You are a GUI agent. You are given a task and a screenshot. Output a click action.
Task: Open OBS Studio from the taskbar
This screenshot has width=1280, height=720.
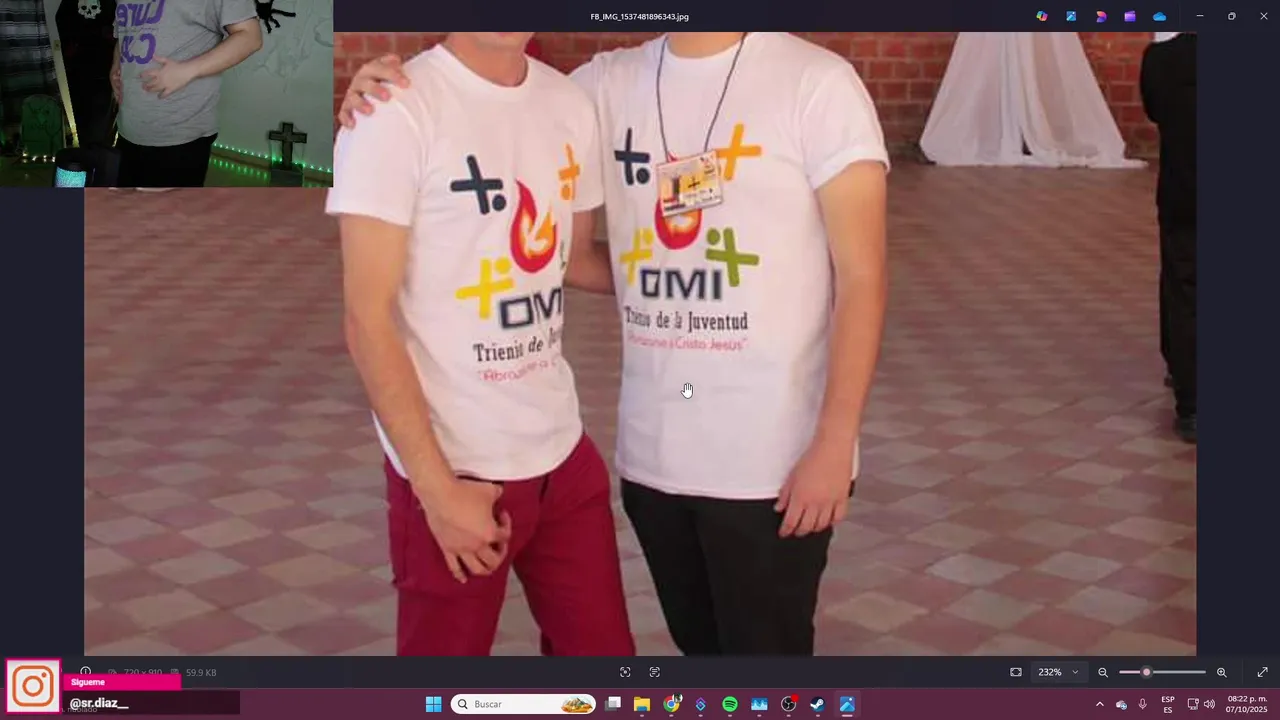[788, 704]
